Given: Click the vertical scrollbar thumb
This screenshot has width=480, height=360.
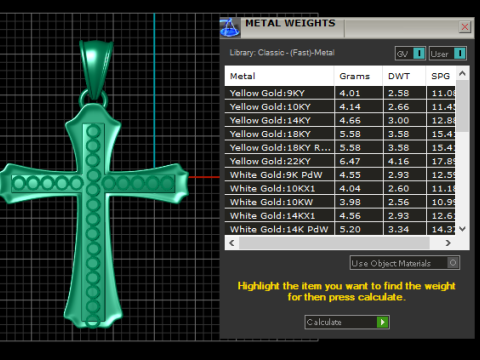Looking at the screenshot, I should pyautogui.click(x=462, y=106).
